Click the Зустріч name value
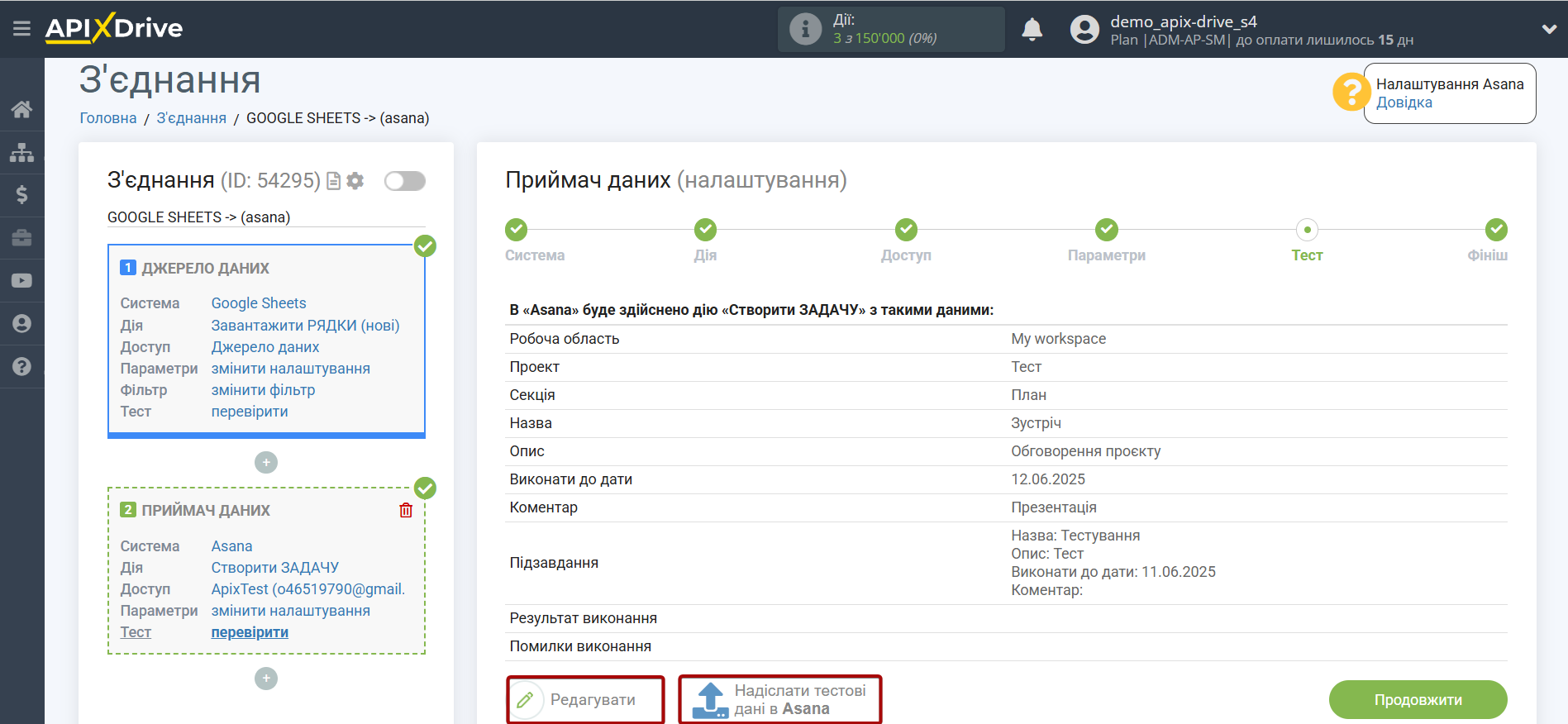The image size is (1568, 724). tap(1036, 423)
